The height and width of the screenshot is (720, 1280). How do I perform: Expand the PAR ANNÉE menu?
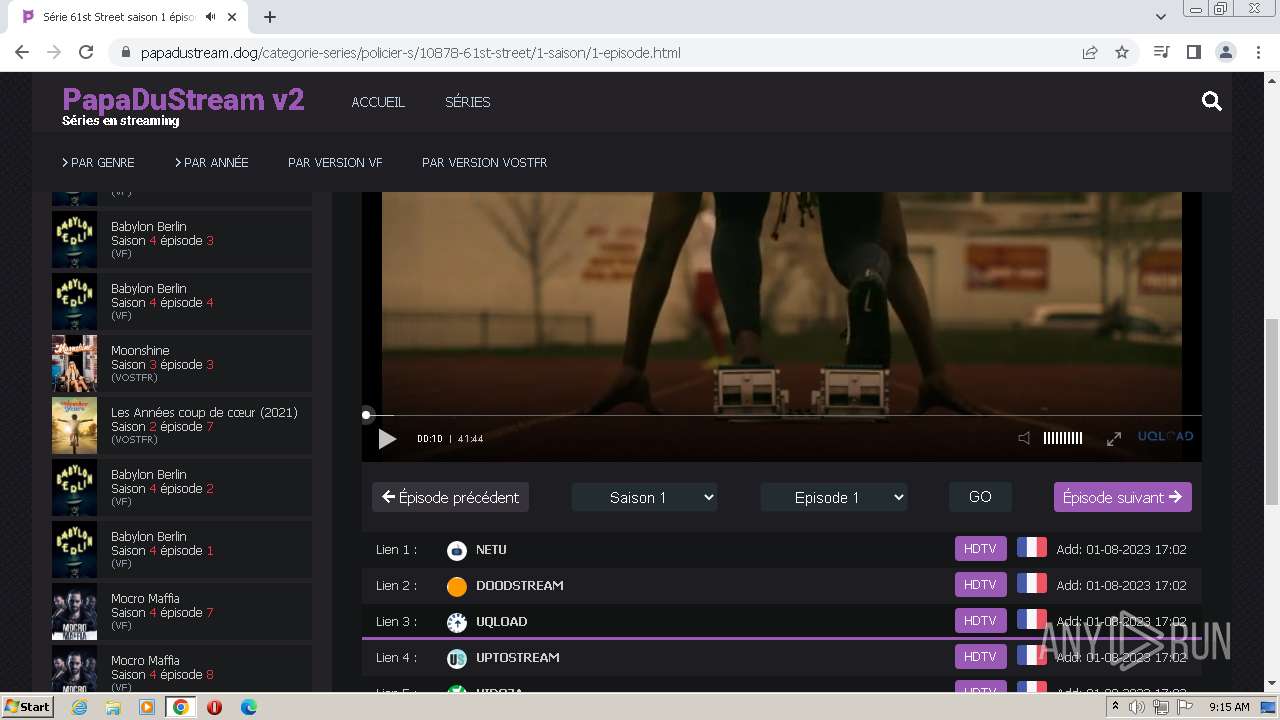pos(211,162)
